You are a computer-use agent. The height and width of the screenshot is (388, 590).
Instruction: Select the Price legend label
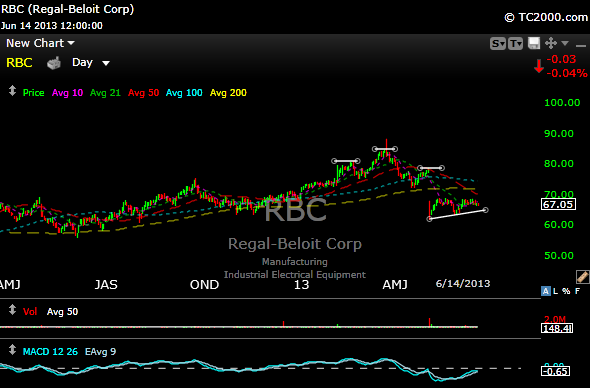point(33,93)
